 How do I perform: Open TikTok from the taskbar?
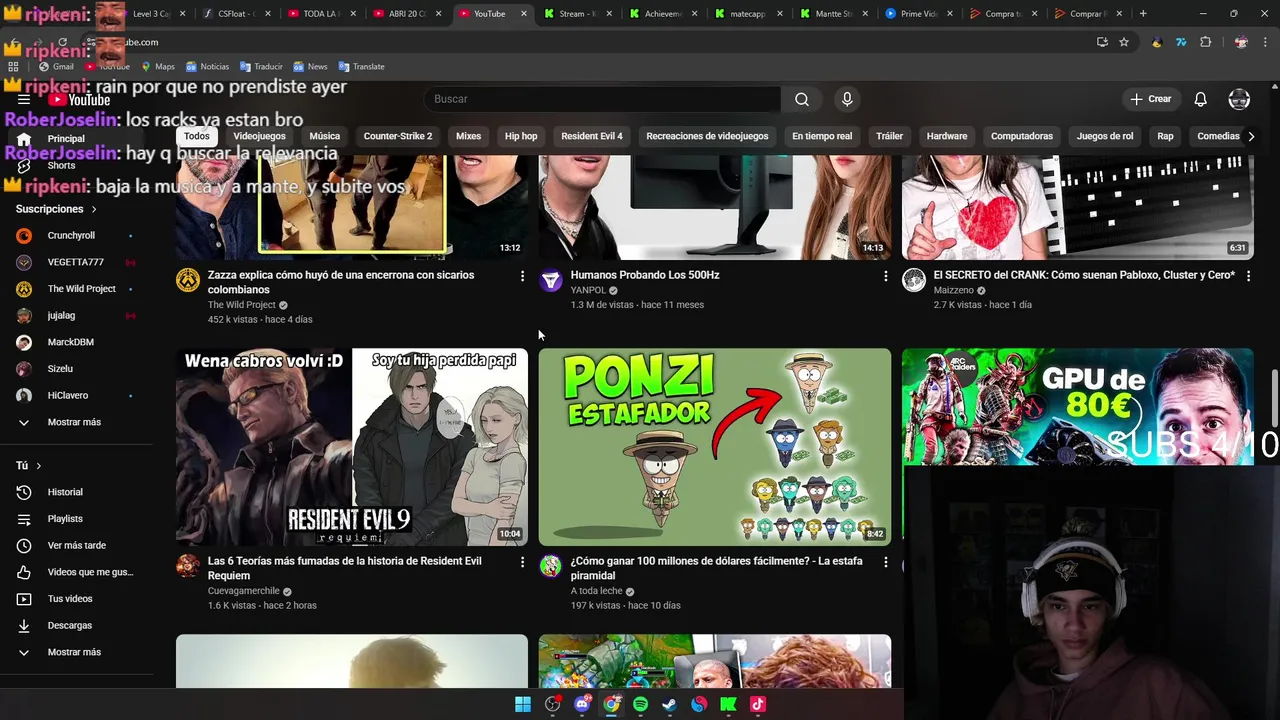coord(757,704)
